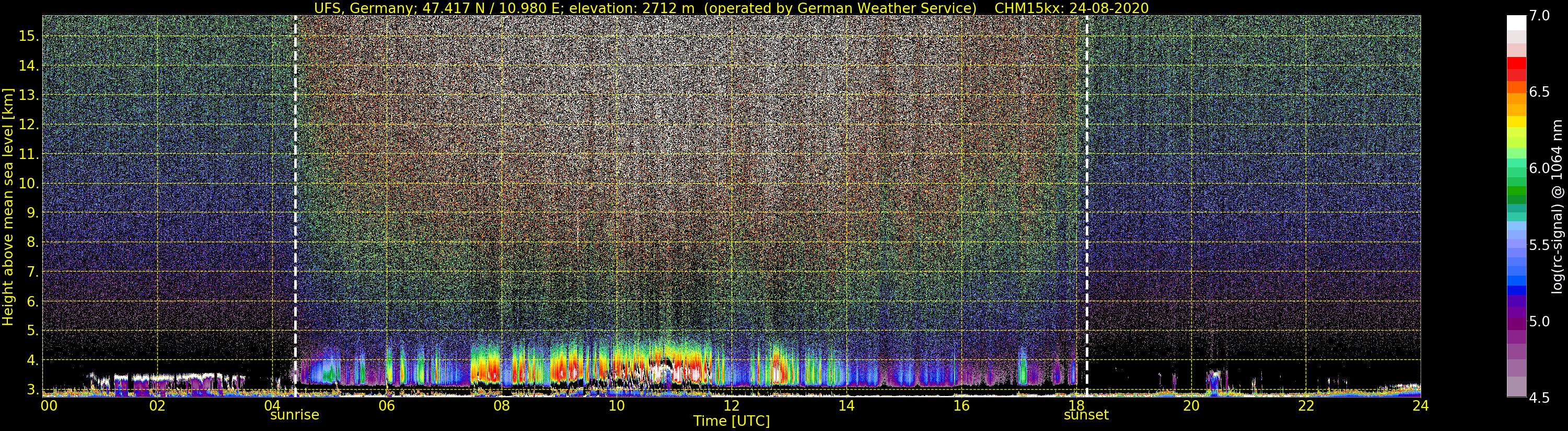Click the "20" time axis tick label
Viewport: 1568px width, 431px height.
pyautogui.click(x=1191, y=405)
